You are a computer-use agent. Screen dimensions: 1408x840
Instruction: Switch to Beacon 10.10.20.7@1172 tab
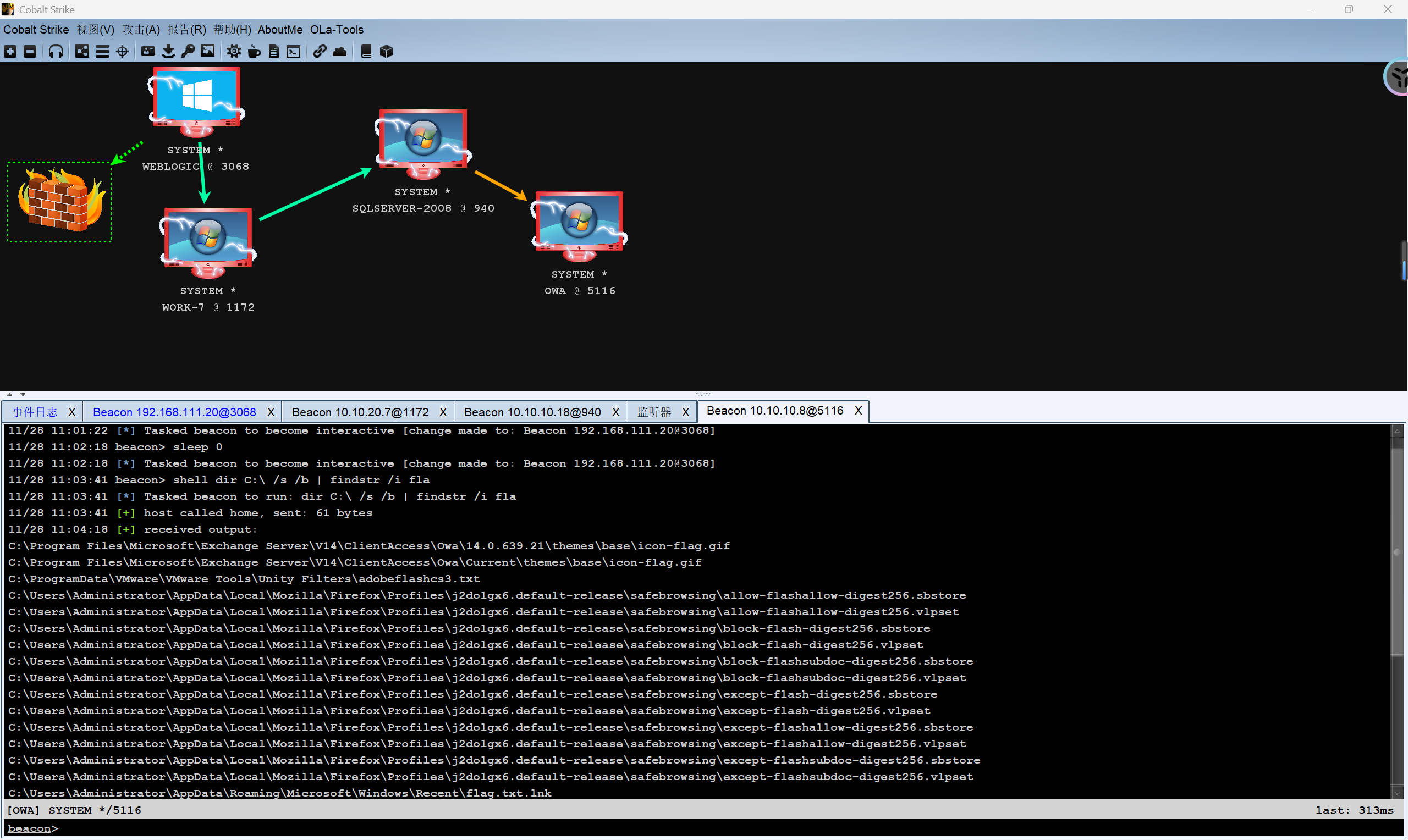click(360, 412)
